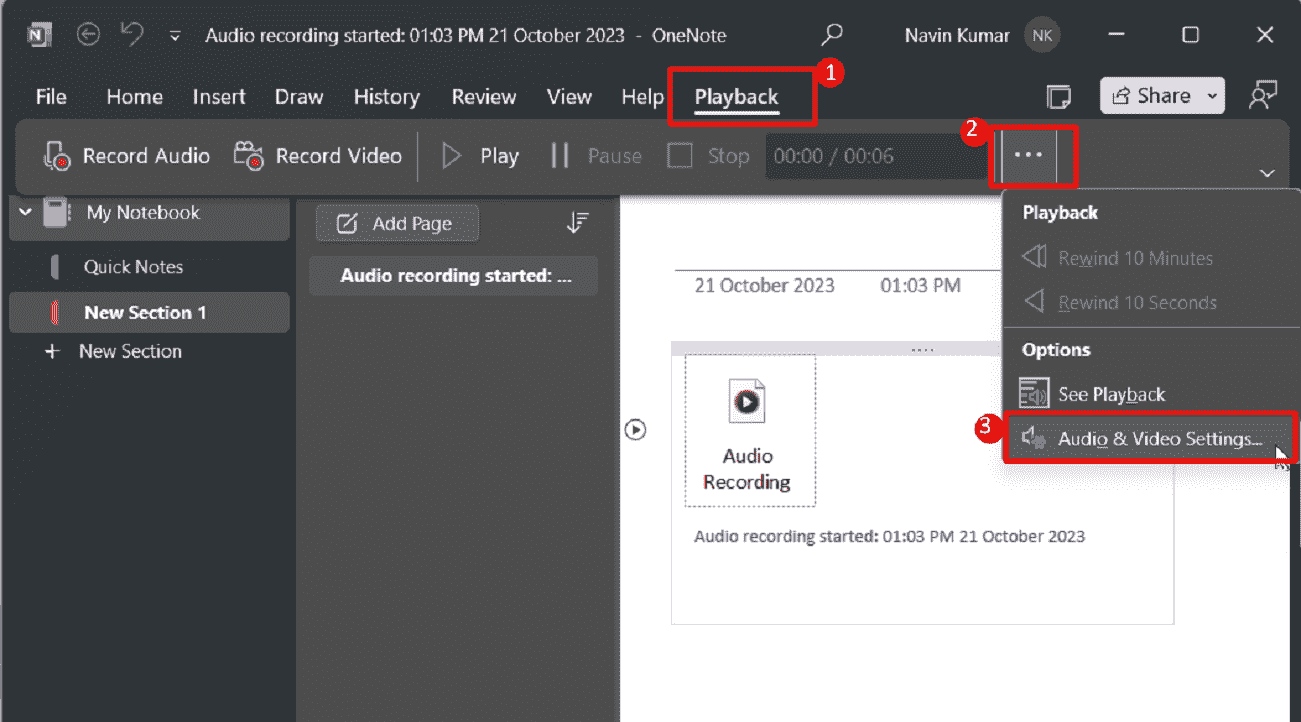The height and width of the screenshot is (722, 1301).
Task: Switch to the History tab
Action: tap(386, 97)
